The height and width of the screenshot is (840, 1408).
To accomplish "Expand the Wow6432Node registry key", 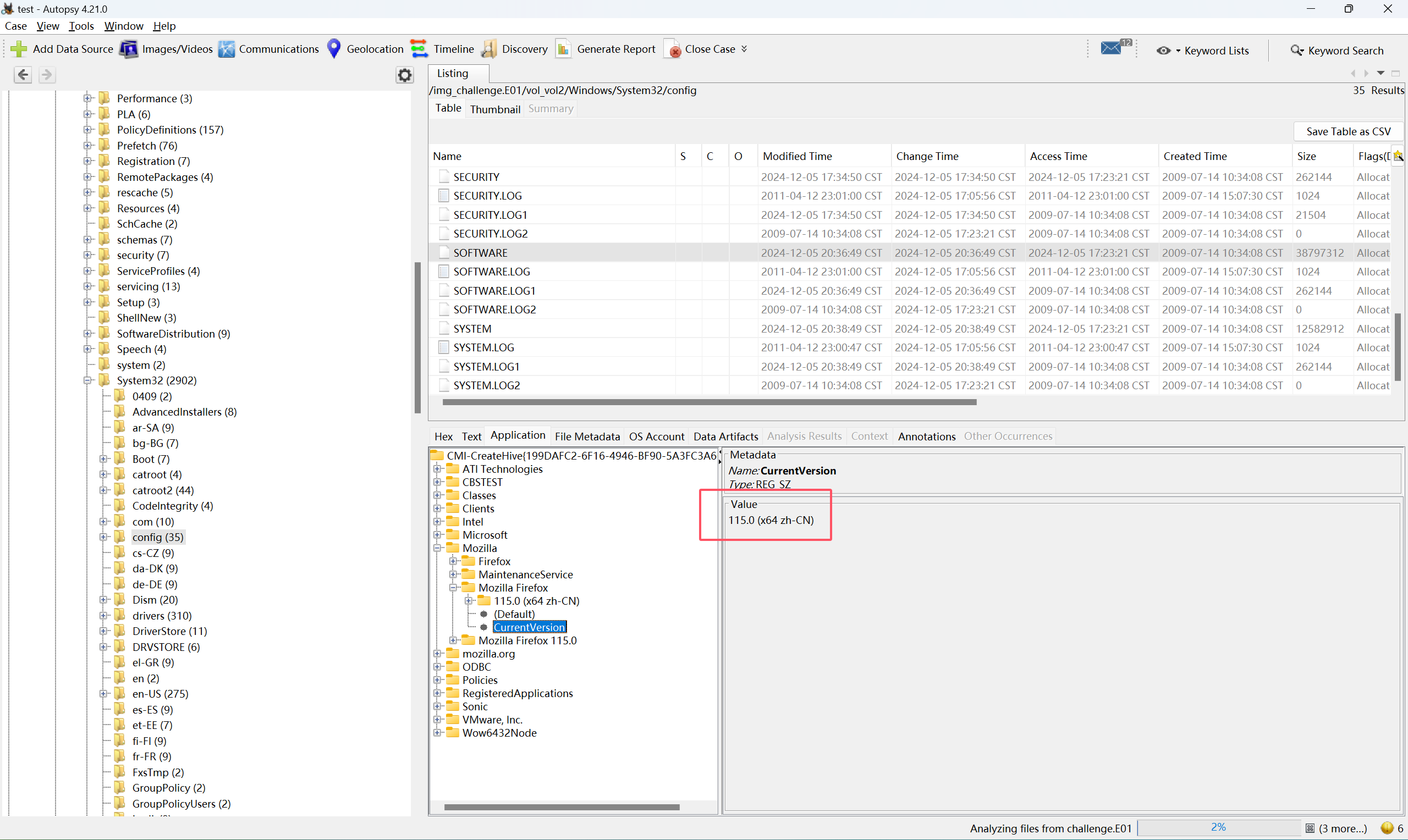I will (437, 732).
